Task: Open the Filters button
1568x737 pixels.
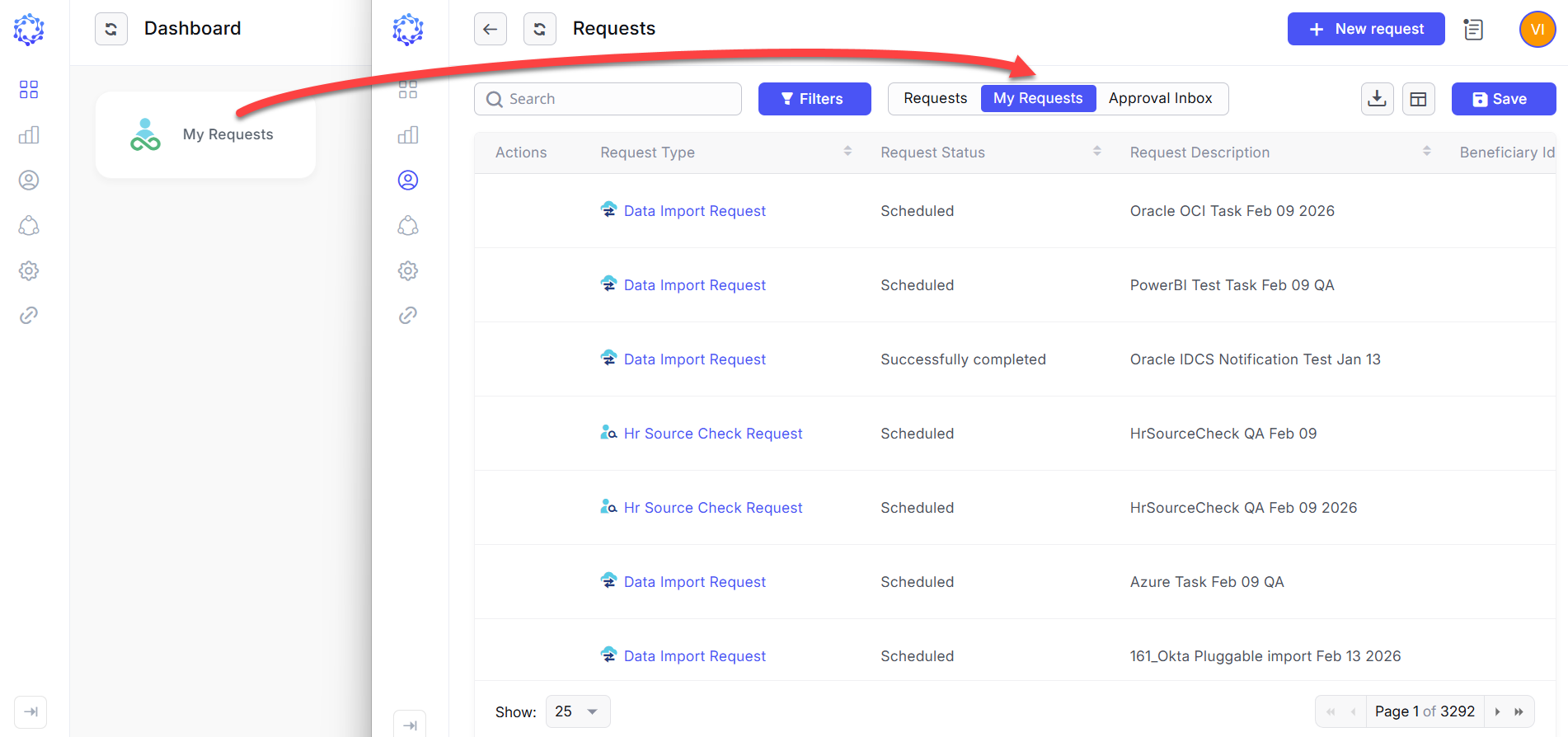Action: pyautogui.click(x=814, y=99)
